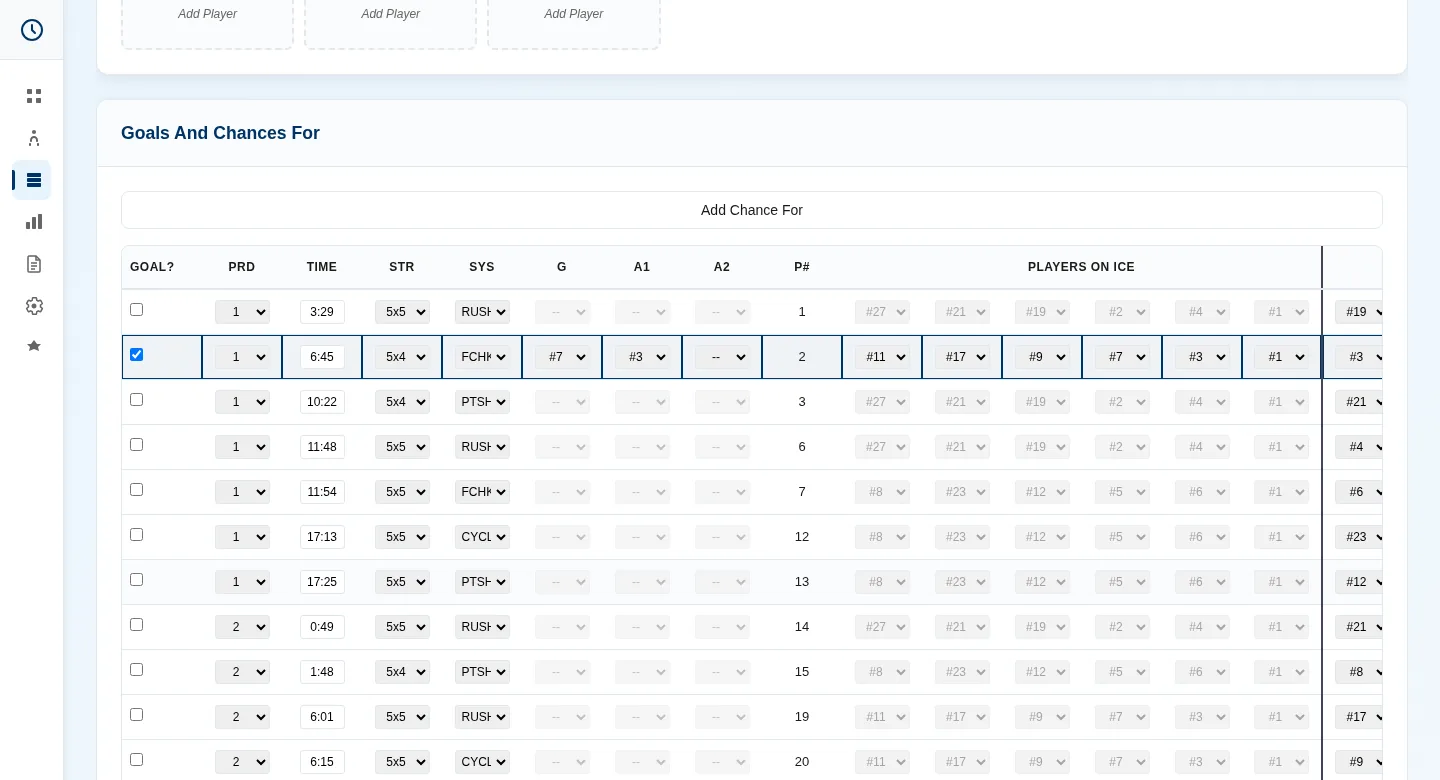The image size is (1440, 780).
Task: Select the P# cell showing 20
Action: point(802,762)
